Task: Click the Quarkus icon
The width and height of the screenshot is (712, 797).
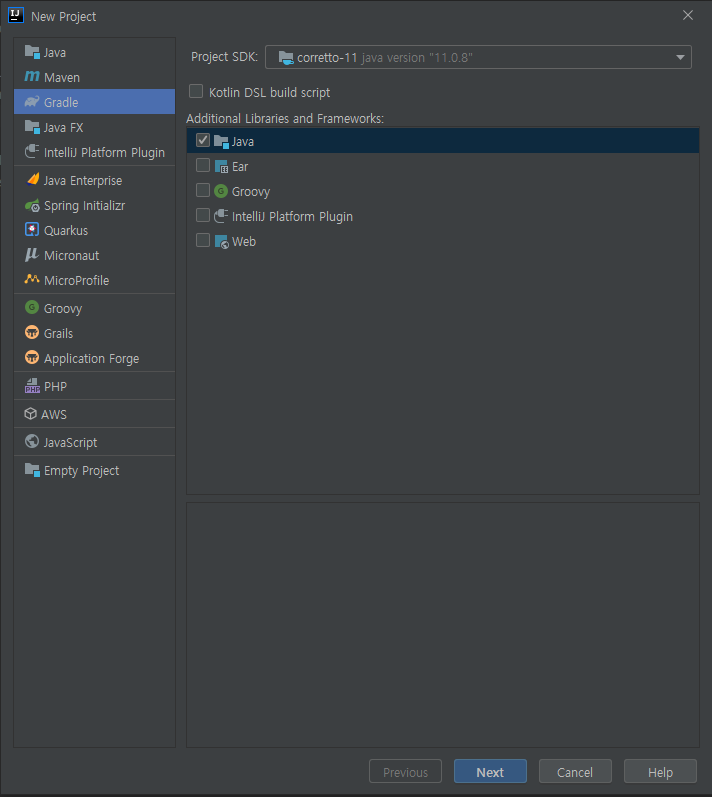Action: click(32, 230)
